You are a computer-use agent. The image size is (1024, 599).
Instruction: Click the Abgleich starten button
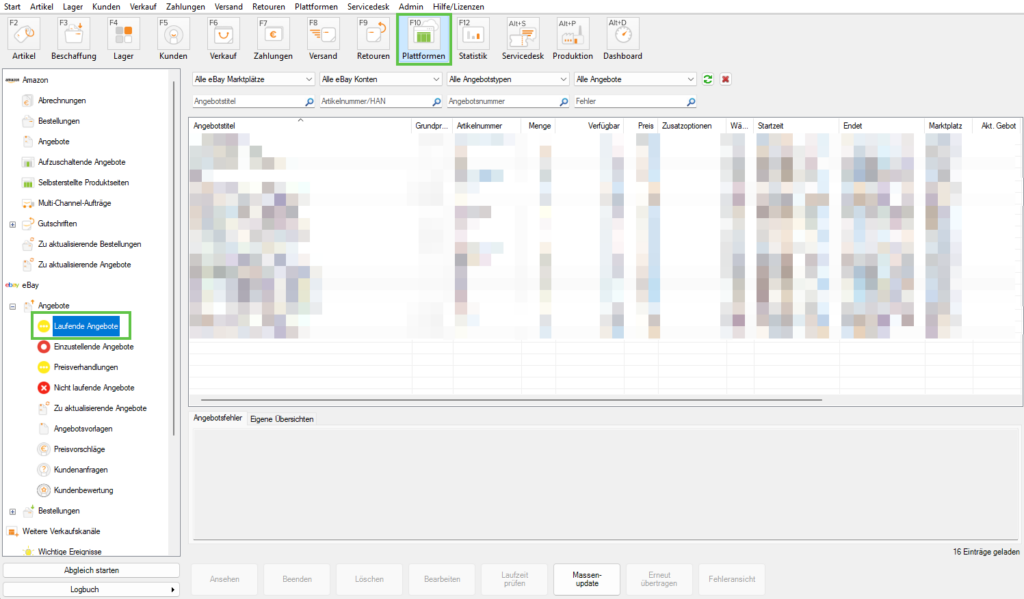[x=91, y=570]
